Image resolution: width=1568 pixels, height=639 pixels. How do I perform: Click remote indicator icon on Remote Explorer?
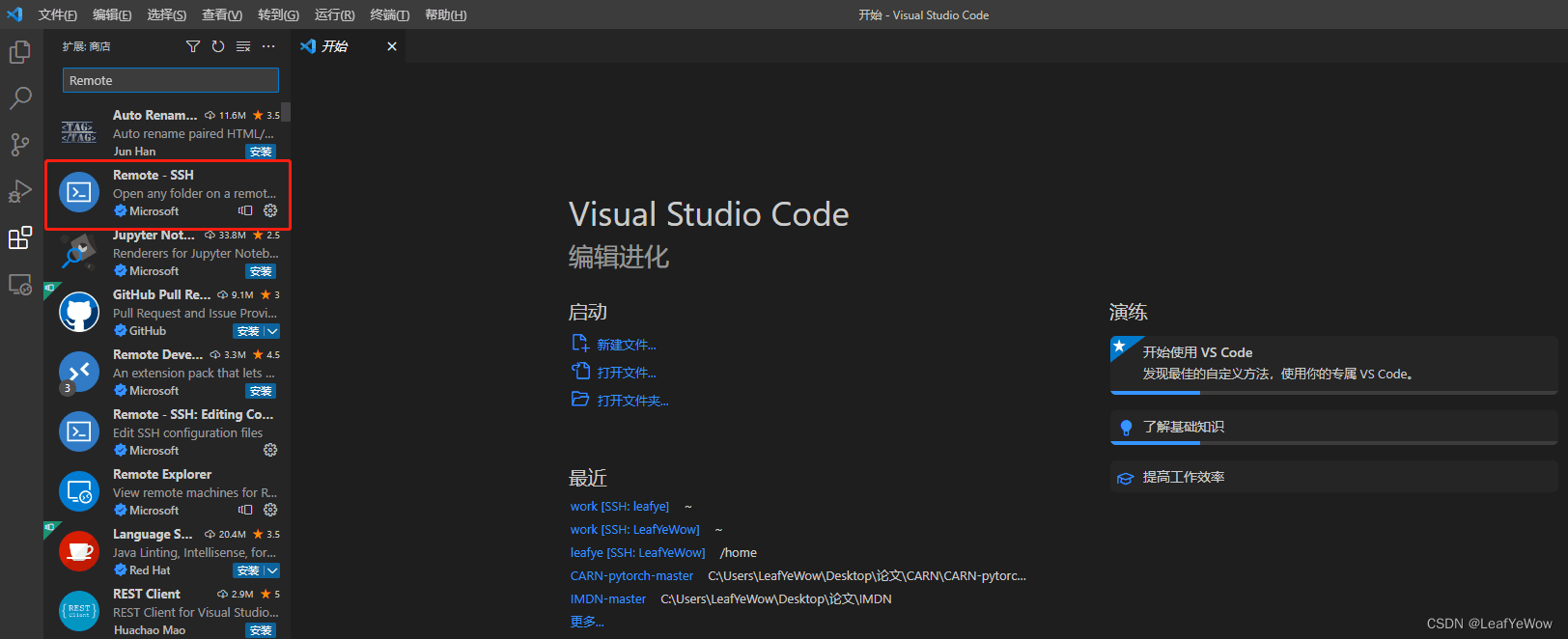[x=245, y=510]
